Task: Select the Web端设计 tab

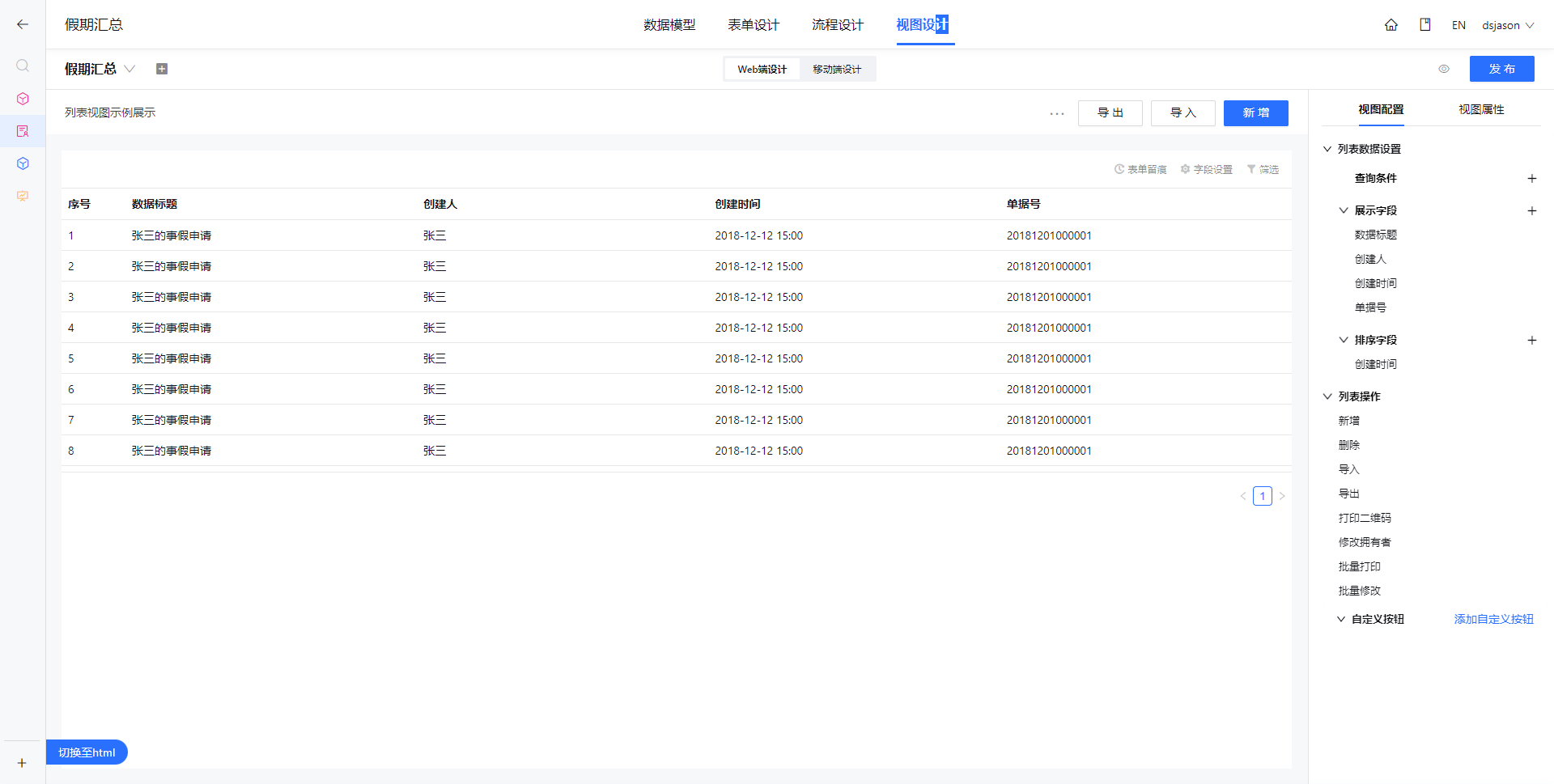Action: point(762,70)
